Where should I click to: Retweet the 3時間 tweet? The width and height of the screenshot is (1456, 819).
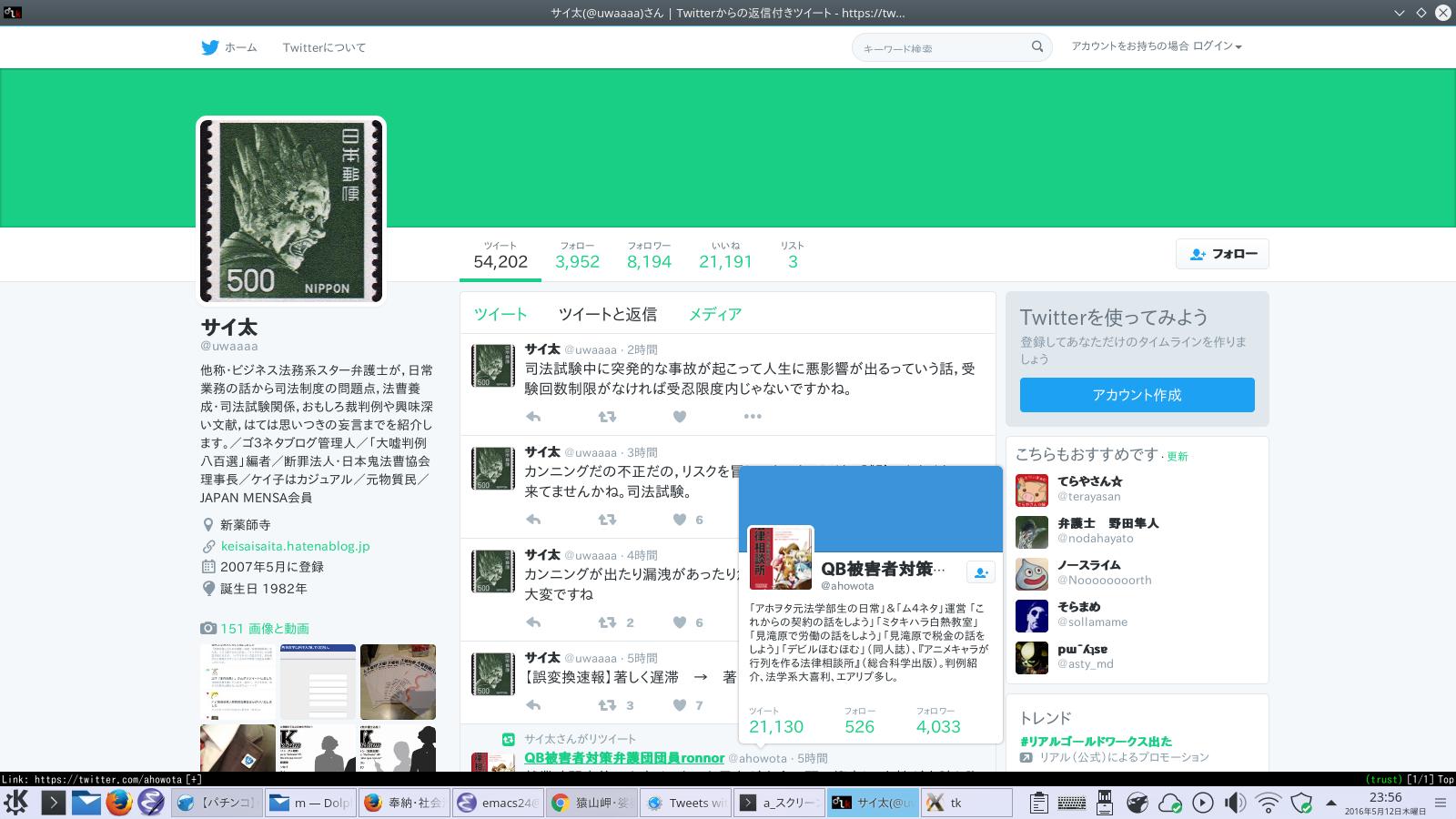(x=607, y=520)
